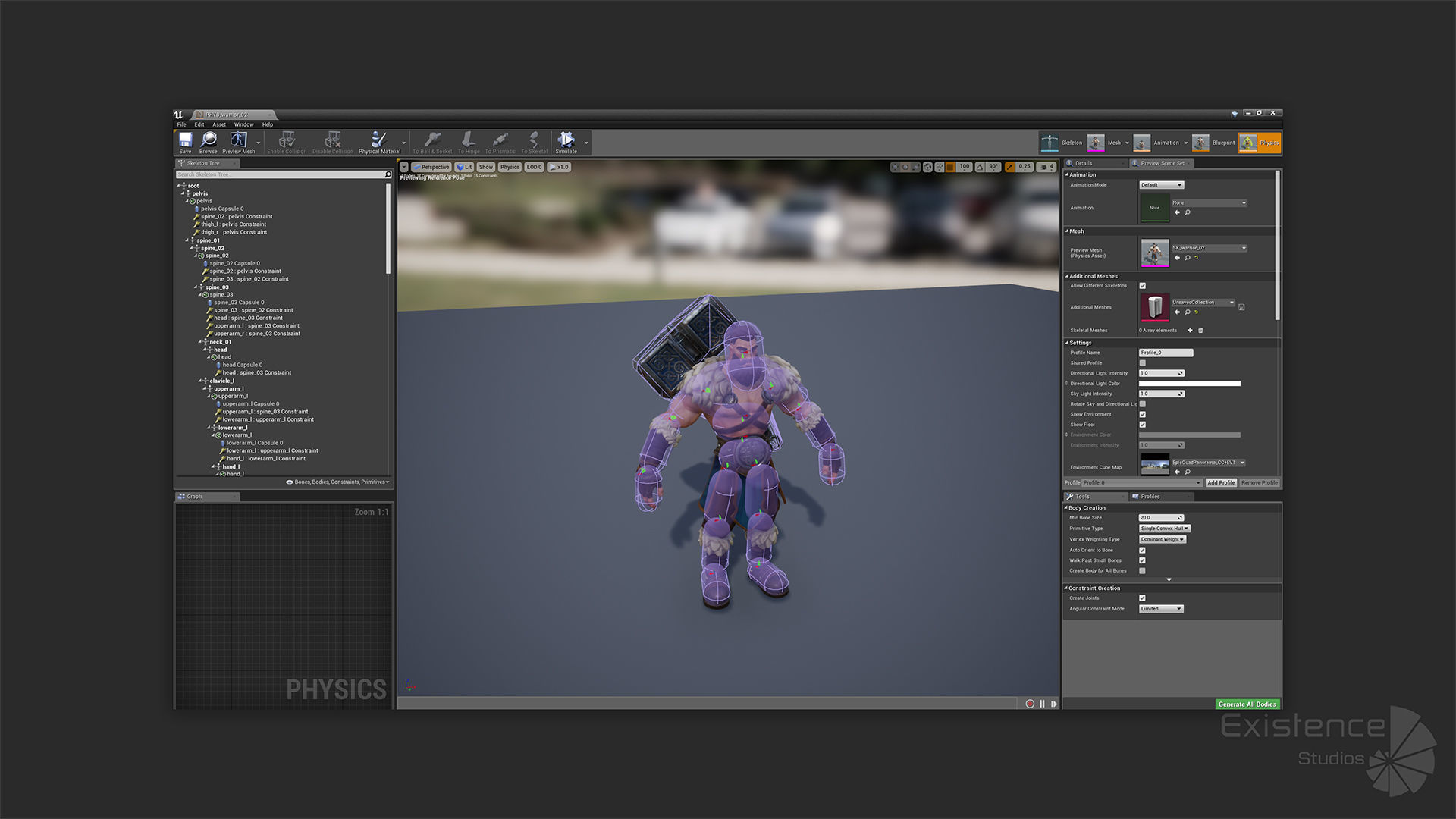The image size is (1456, 819).
Task: Click the Preview Mesh toolbar icon
Action: pos(238,140)
